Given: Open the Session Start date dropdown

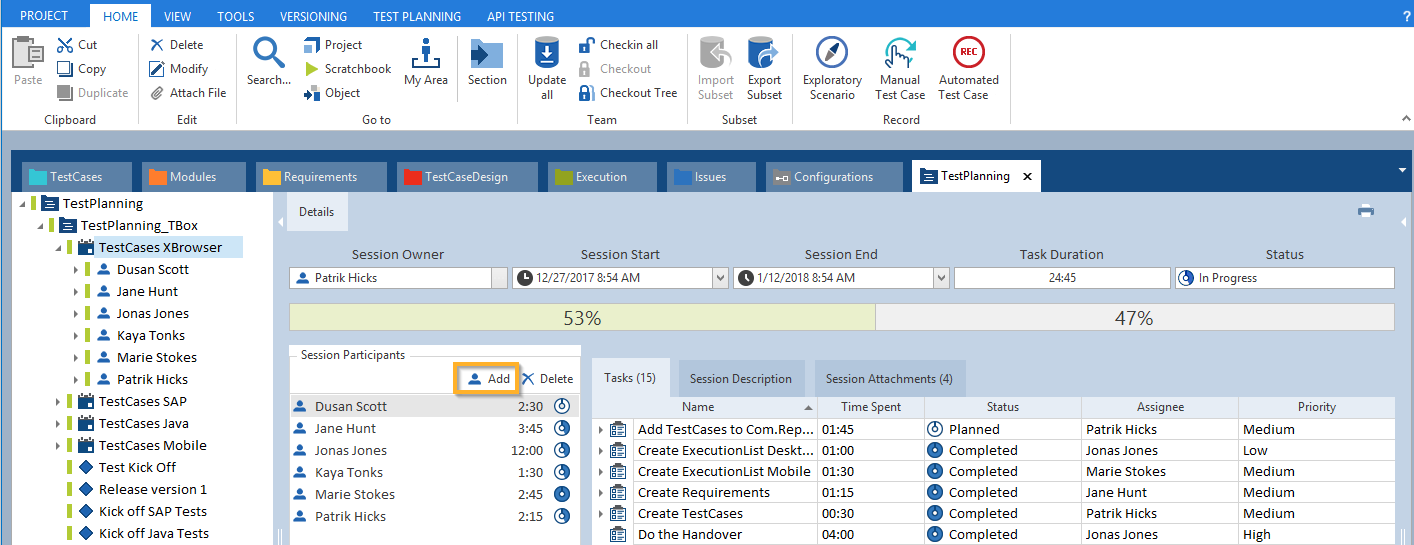Looking at the screenshot, I should pos(720,278).
